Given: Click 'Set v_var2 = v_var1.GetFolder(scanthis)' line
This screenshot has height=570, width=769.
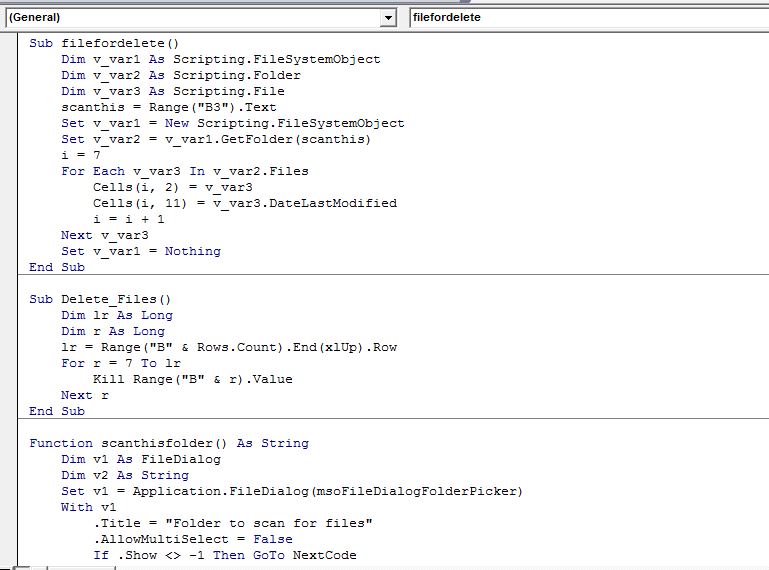Looking at the screenshot, I should [216, 139].
